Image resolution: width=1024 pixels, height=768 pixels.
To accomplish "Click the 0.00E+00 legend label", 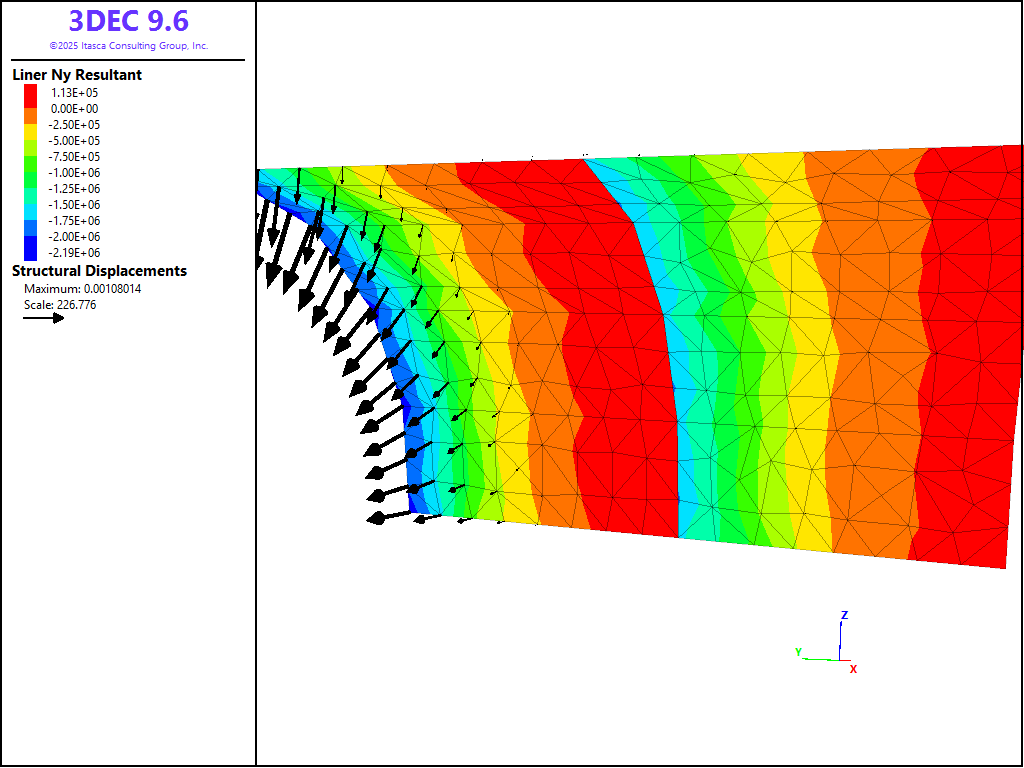I will [75, 109].
